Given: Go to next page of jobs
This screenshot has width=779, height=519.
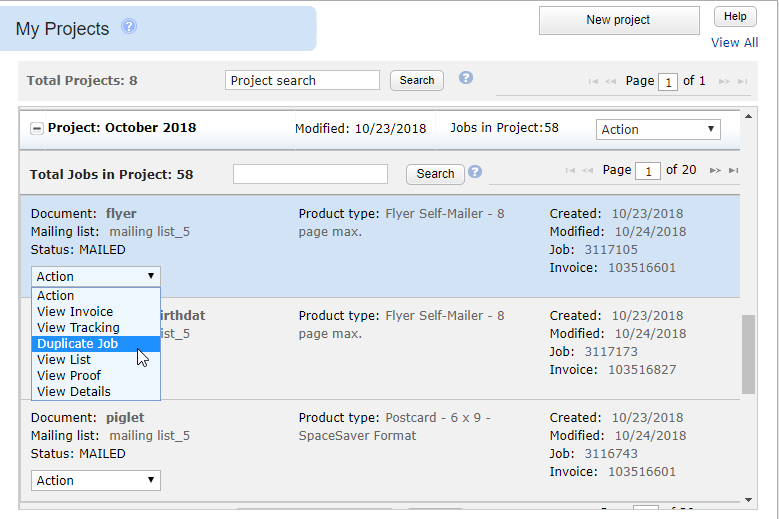Looking at the screenshot, I should coord(714,171).
